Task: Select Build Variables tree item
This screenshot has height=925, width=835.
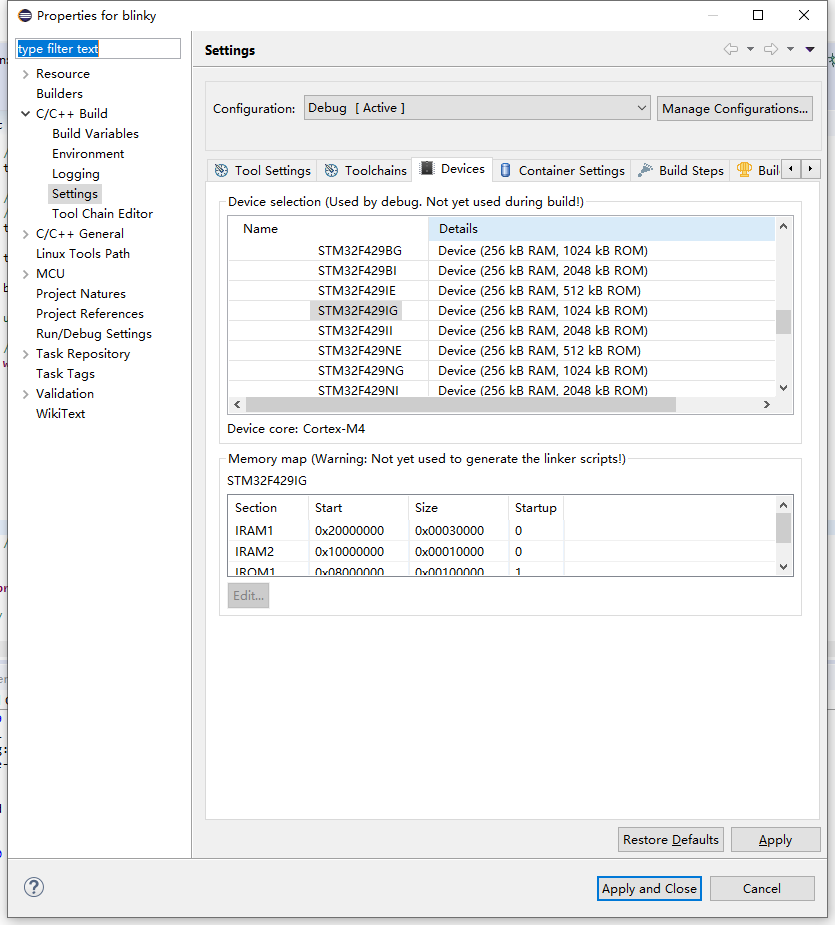Action: pos(95,134)
